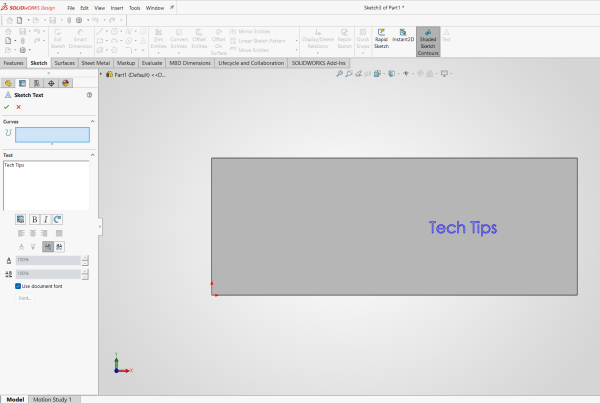Open the Tools menu

[x=134, y=8]
